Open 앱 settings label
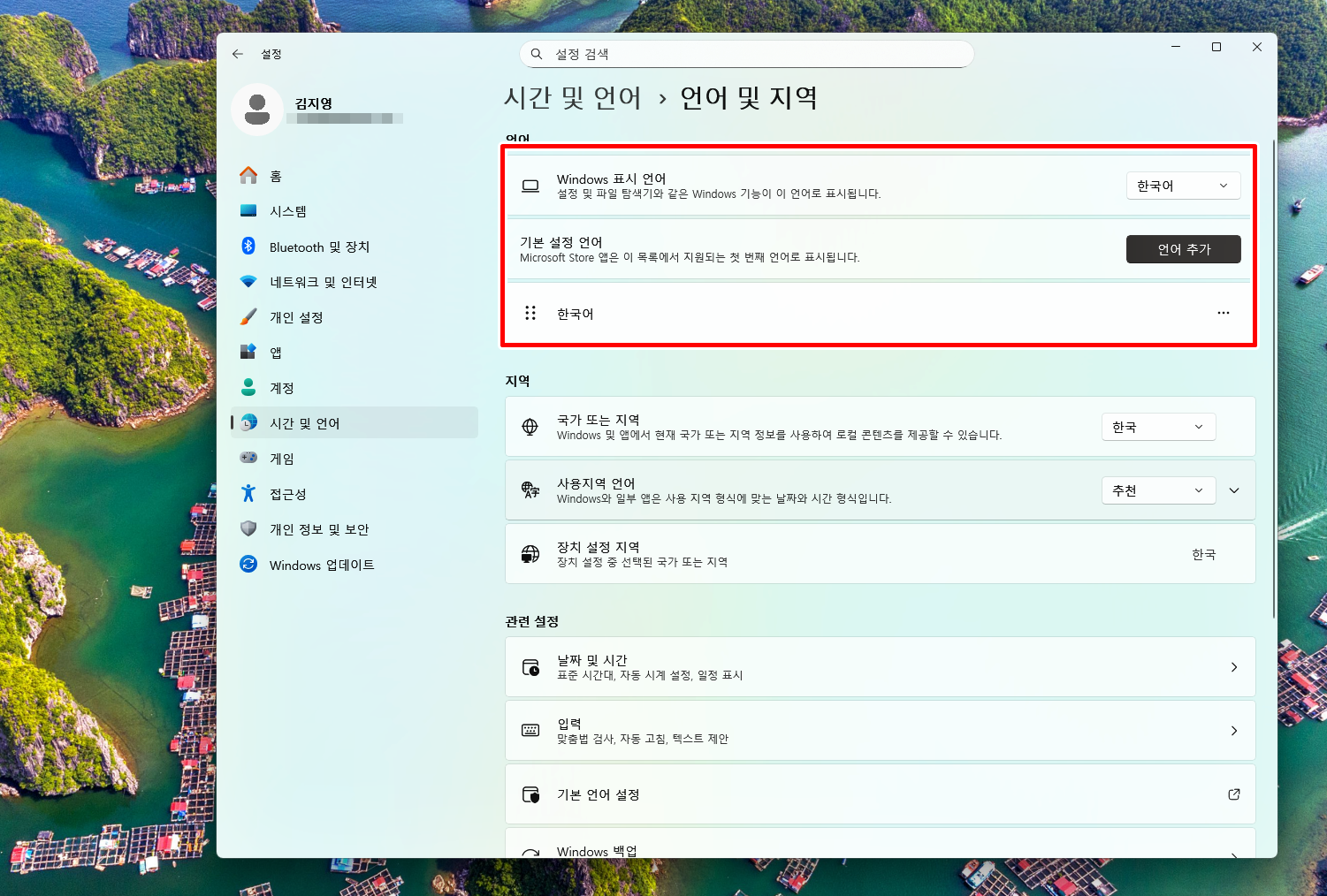 click(276, 353)
